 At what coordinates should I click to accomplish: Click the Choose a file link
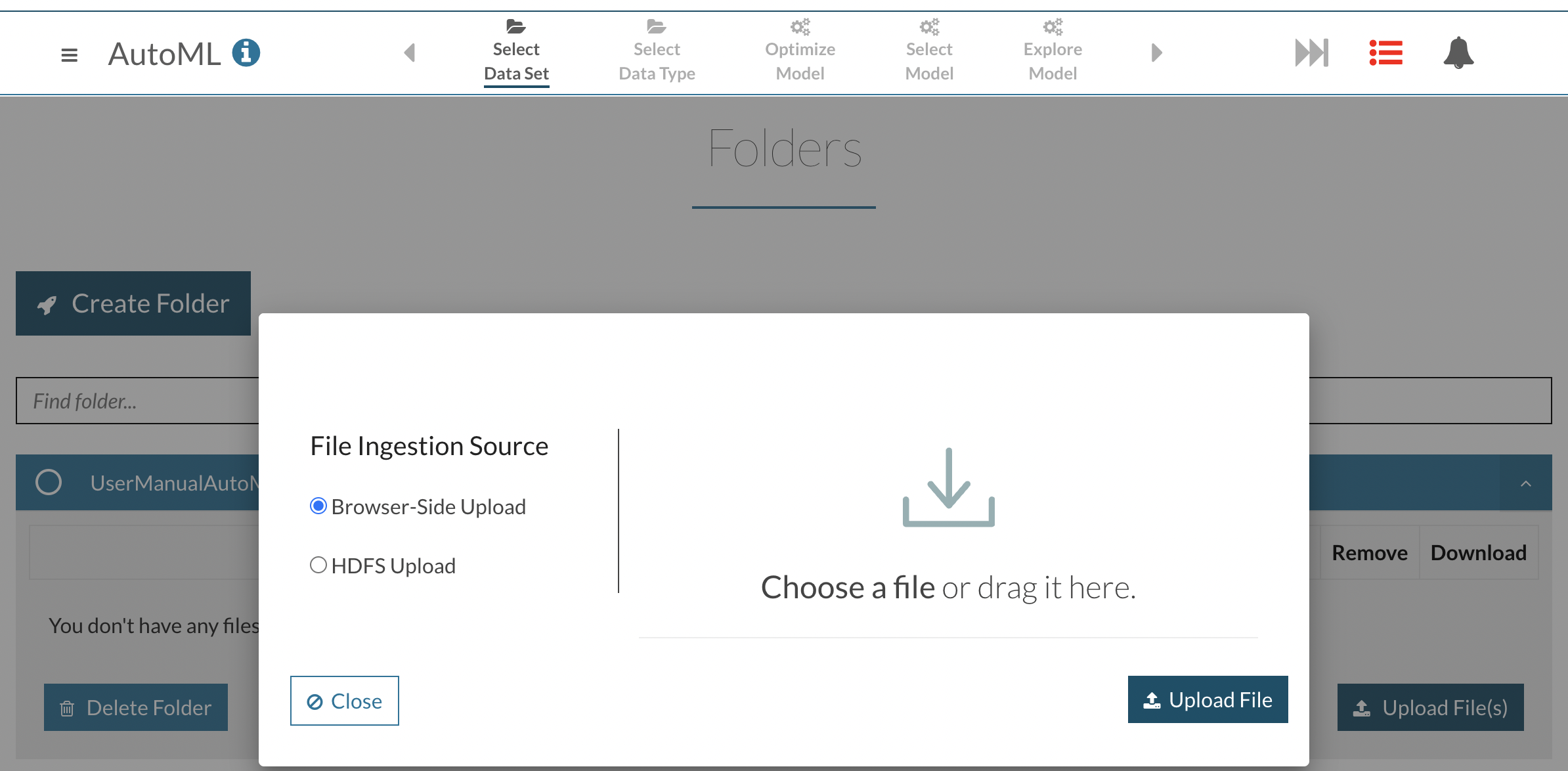click(x=847, y=587)
